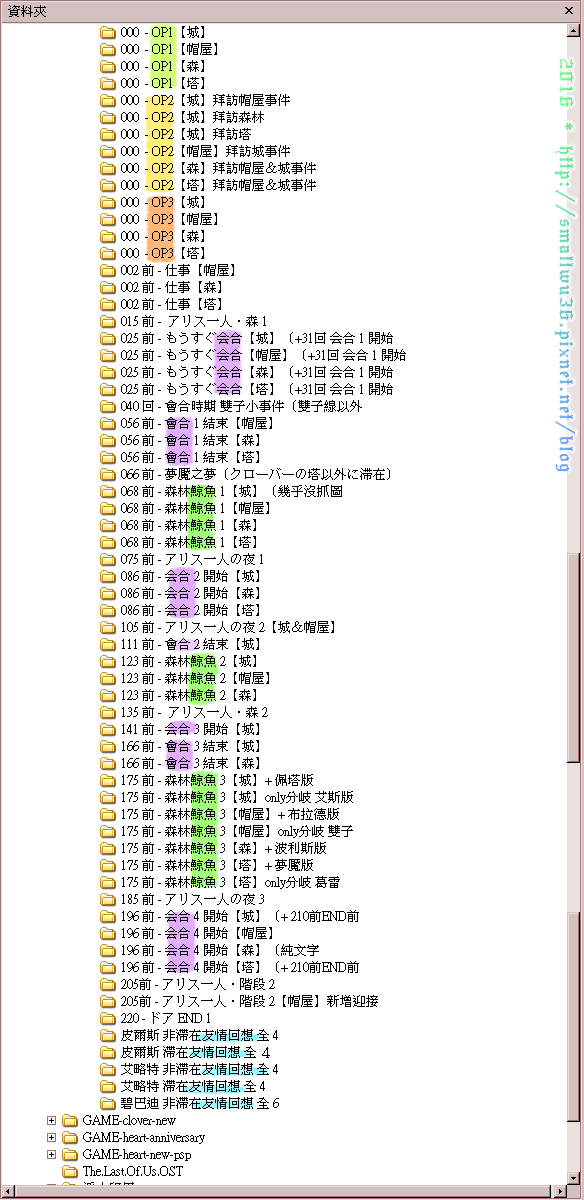Open 175前 - 森林鯨魚3【帽屋】only分岐 雙子
The width and height of the screenshot is (584, 1200).
coord(237,831)
